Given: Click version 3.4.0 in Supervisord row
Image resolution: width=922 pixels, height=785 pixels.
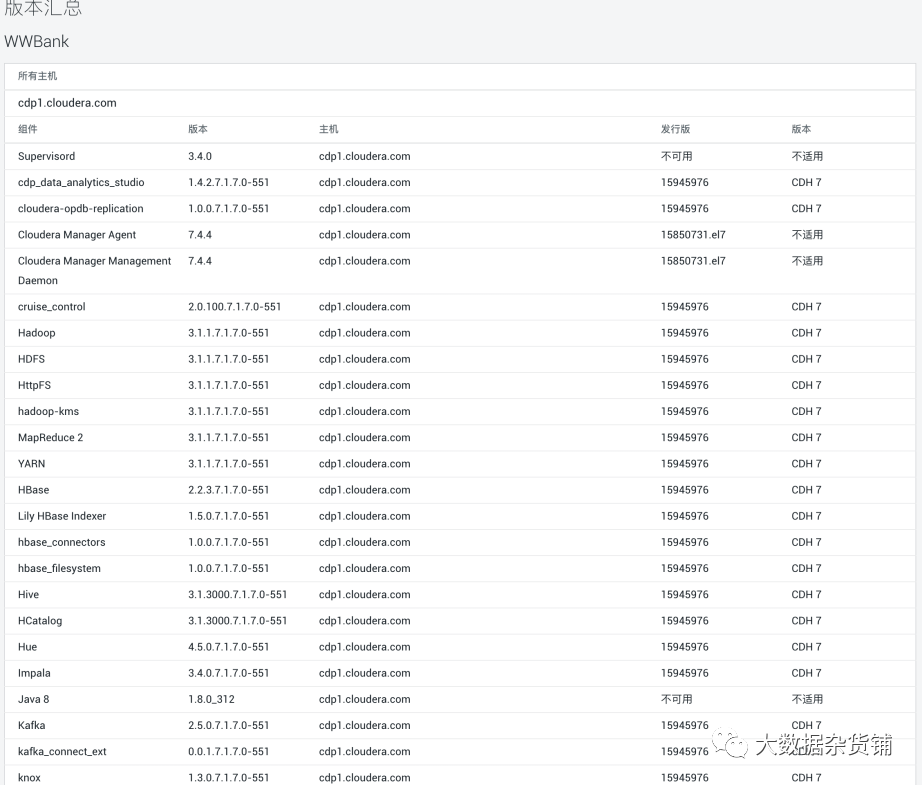Looking at the screenshot, I should [200, 156].
